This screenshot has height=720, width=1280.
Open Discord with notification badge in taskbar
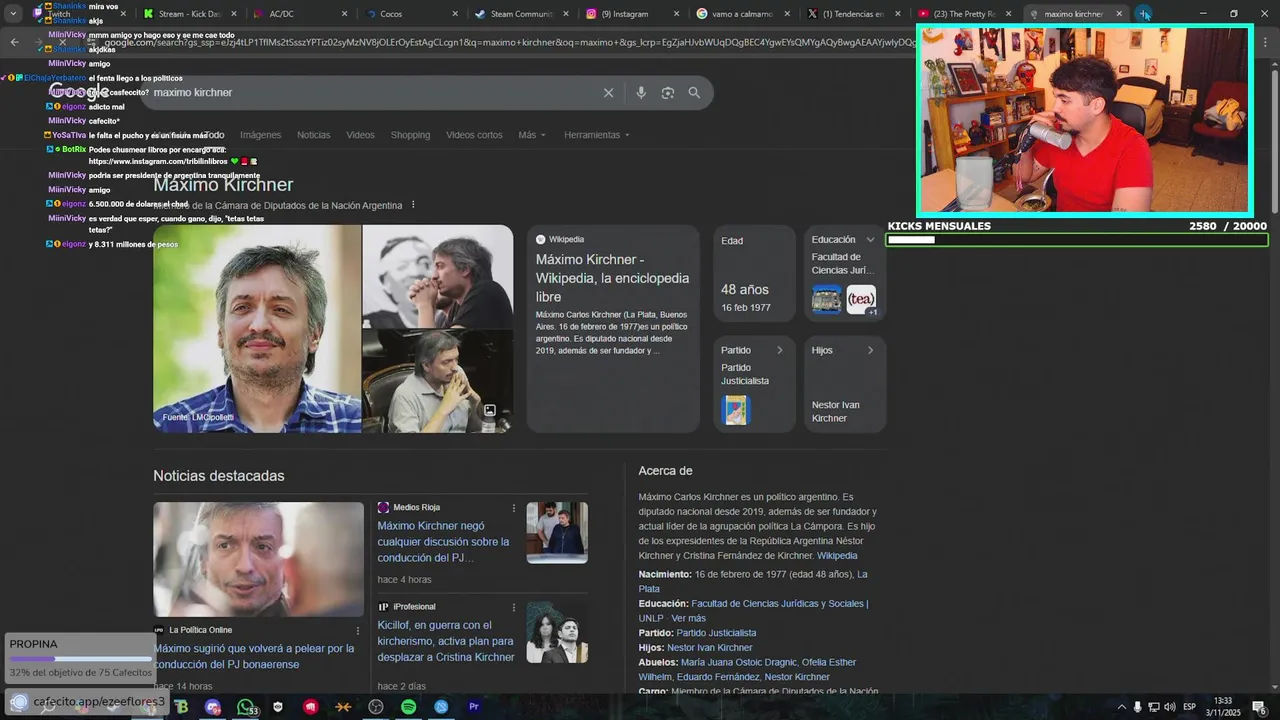[213, 707]
